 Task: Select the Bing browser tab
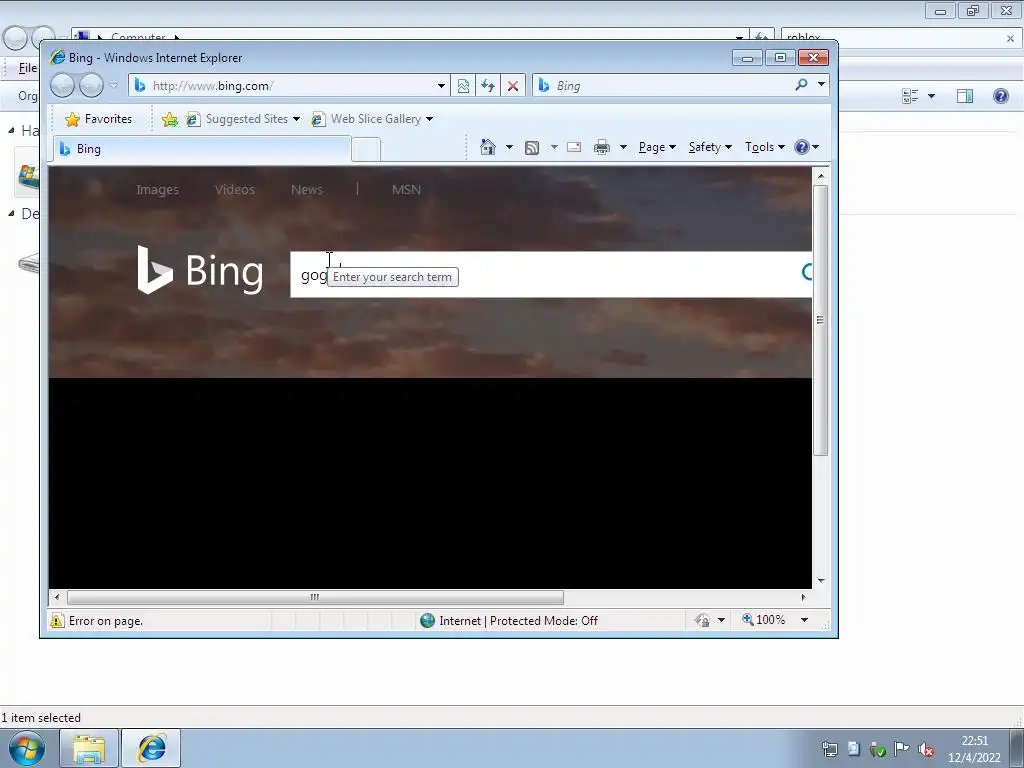[x=202, y=149]
